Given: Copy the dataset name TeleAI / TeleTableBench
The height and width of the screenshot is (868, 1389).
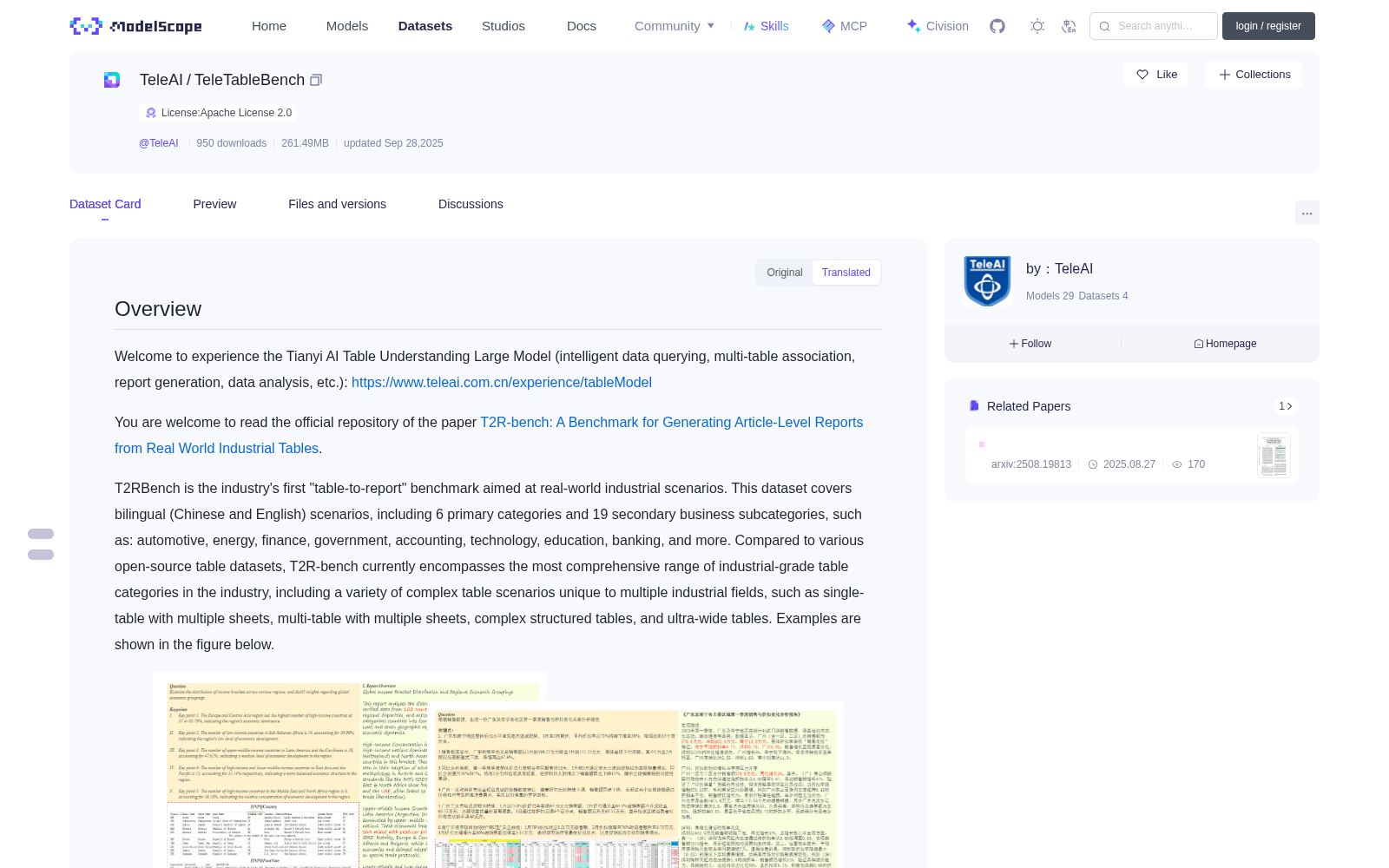Looking at the screenshot, I should pos(316,80).
